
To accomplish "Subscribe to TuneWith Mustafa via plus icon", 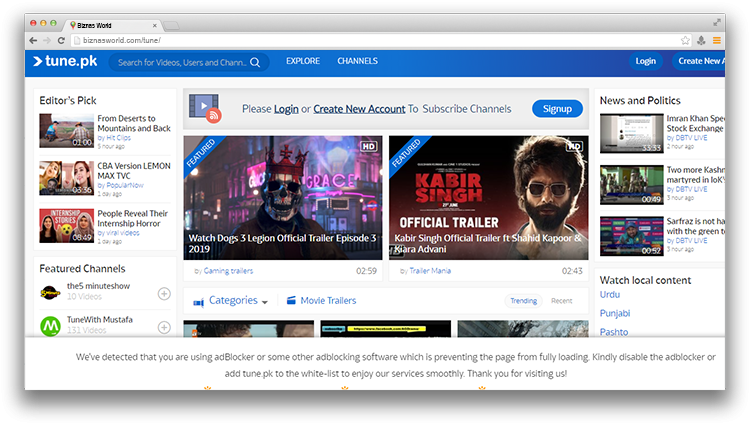I will 164,325.
